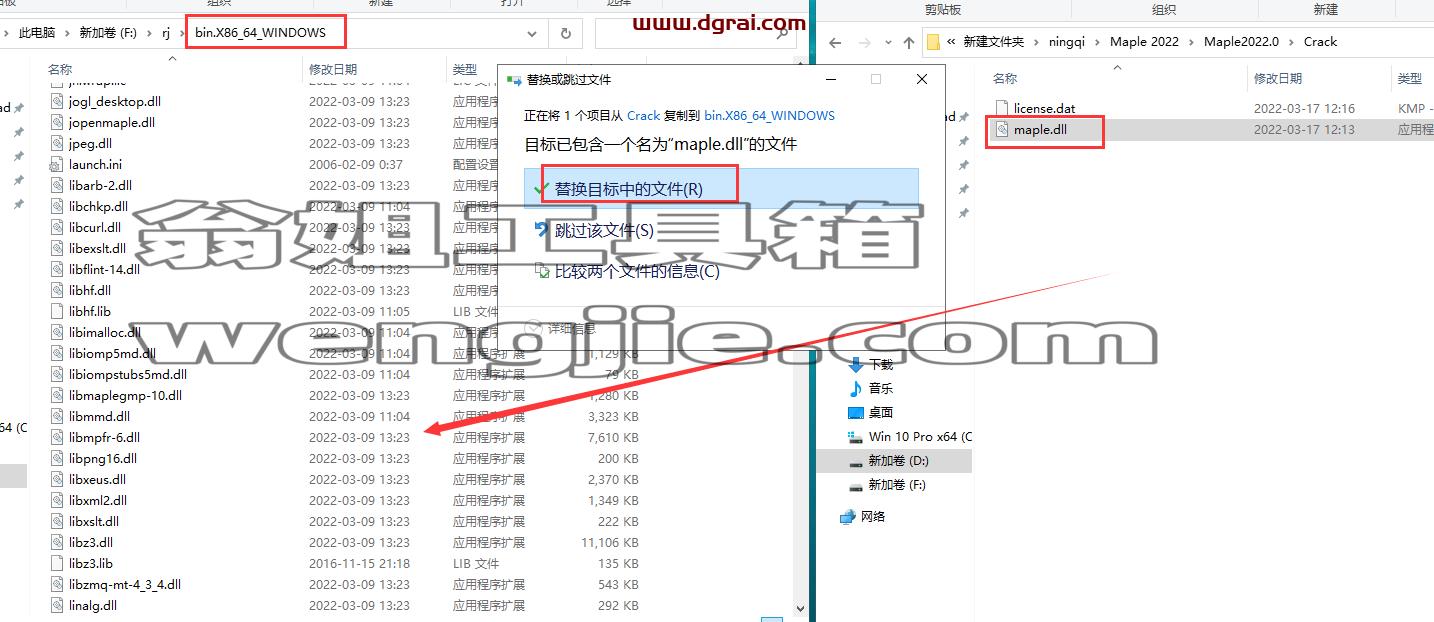
Task: Select libmaplegmp-10.dll file
Action: click(x=125, y=395)
